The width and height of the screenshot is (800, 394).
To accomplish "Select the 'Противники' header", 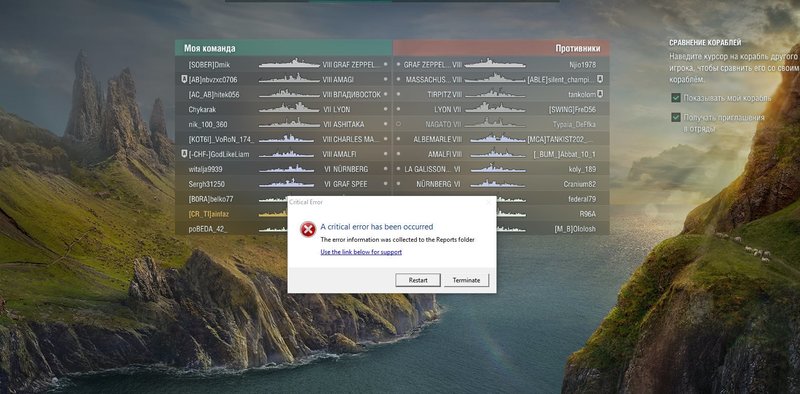I will tap(501, 48).
